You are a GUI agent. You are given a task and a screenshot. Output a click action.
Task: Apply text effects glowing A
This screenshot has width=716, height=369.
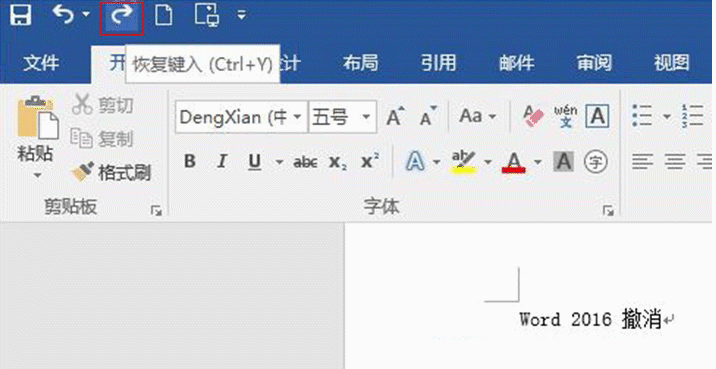click(415, 162)
